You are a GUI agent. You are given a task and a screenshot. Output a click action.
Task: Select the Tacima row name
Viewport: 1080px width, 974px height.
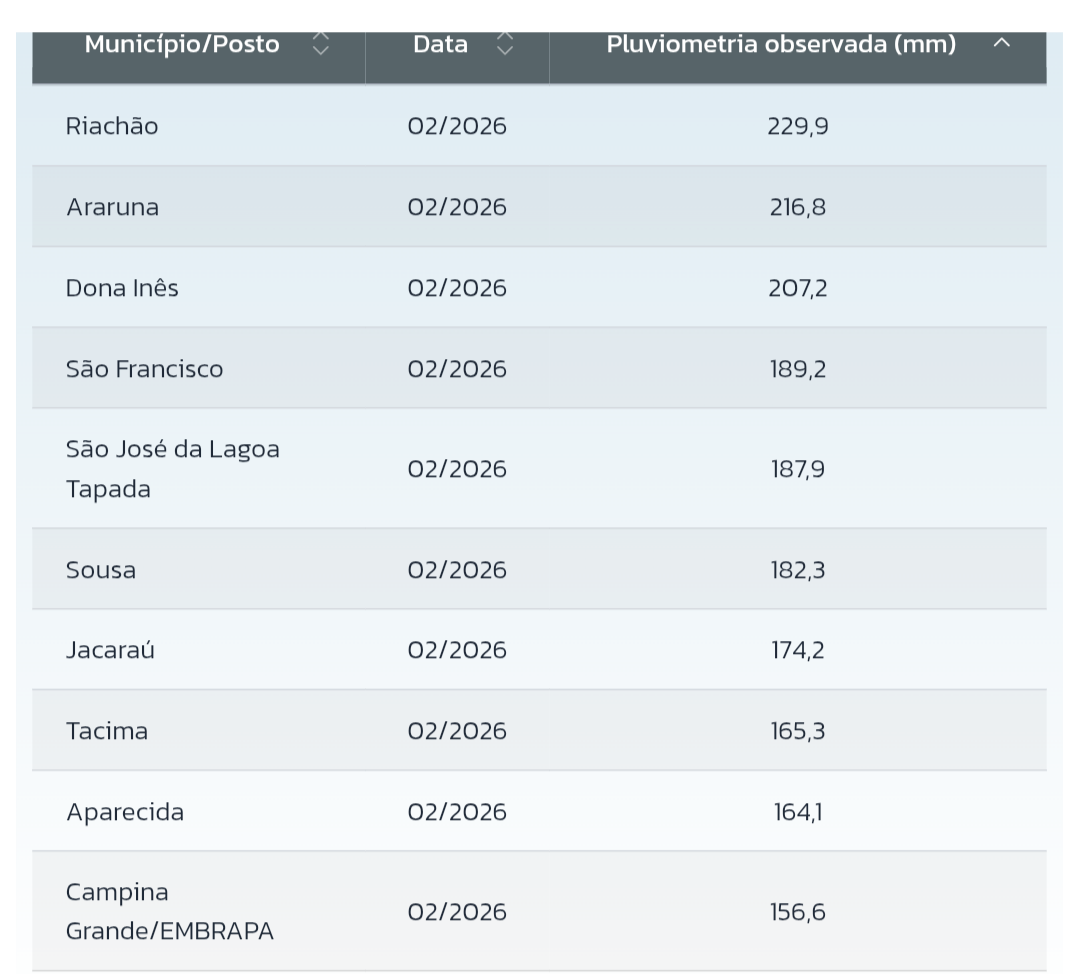106,732
